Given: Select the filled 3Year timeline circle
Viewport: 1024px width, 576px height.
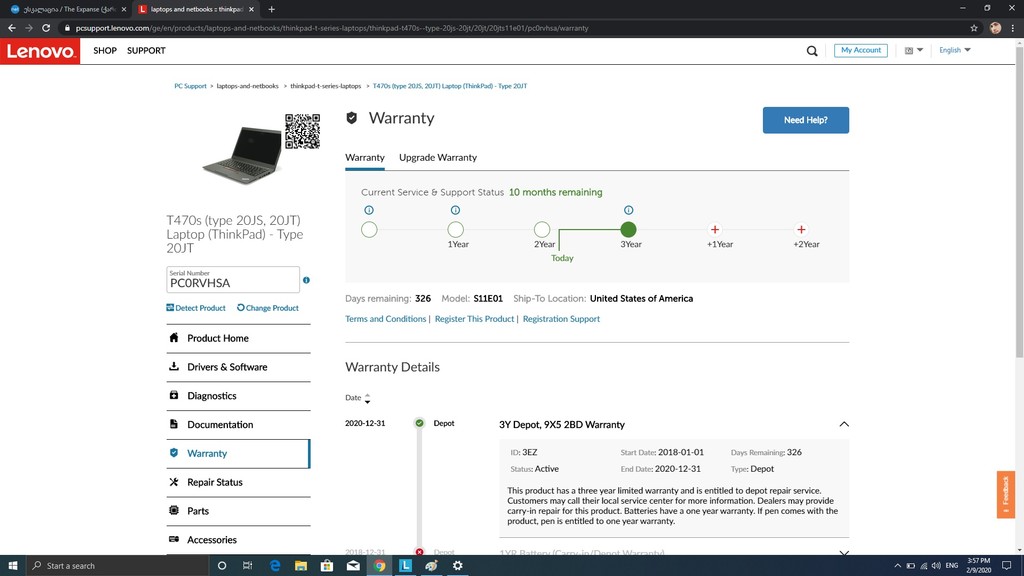Looking at the screenshot, I should click(628, 230).
